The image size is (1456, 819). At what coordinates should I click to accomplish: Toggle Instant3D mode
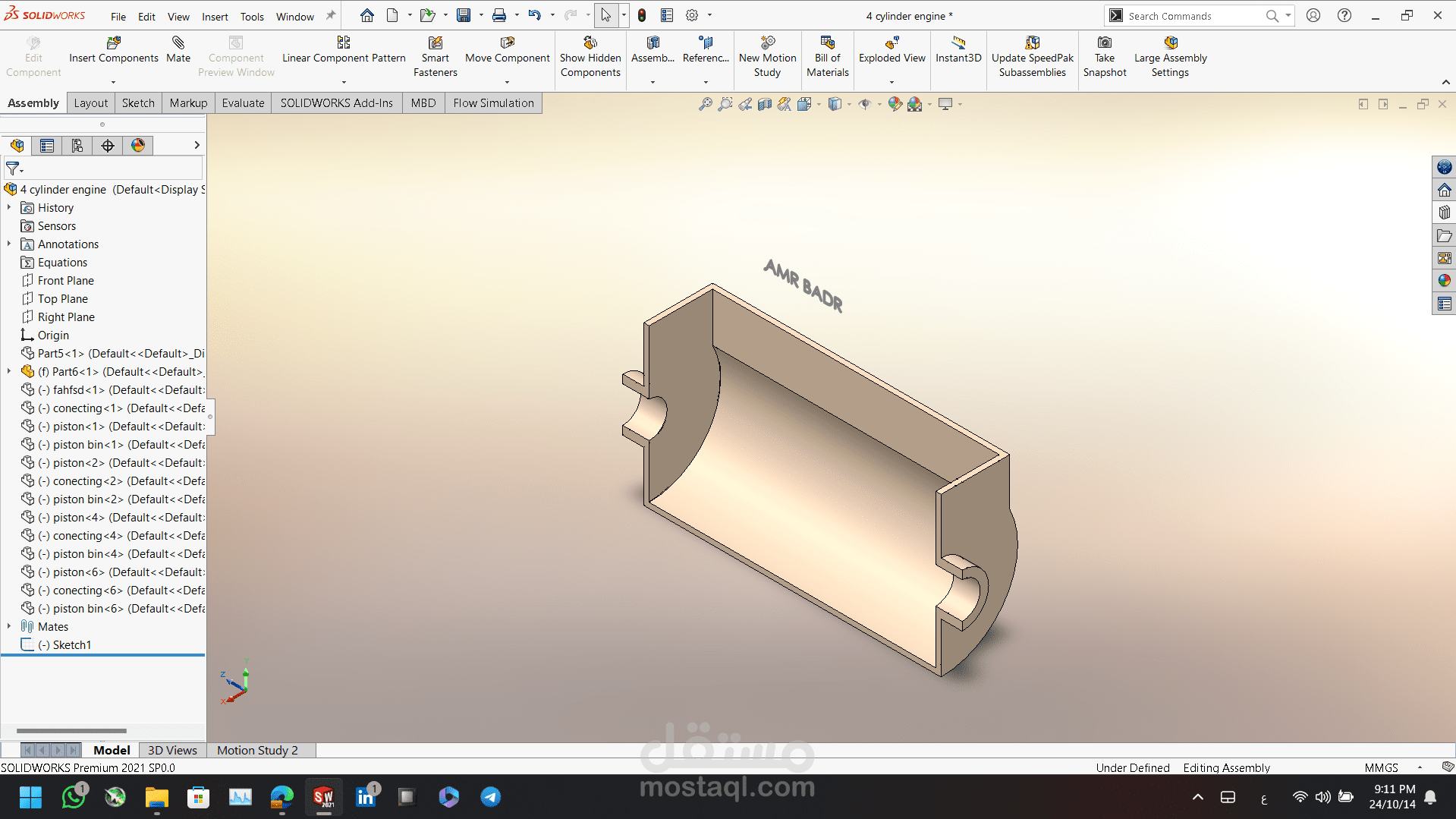click(958, 43)
